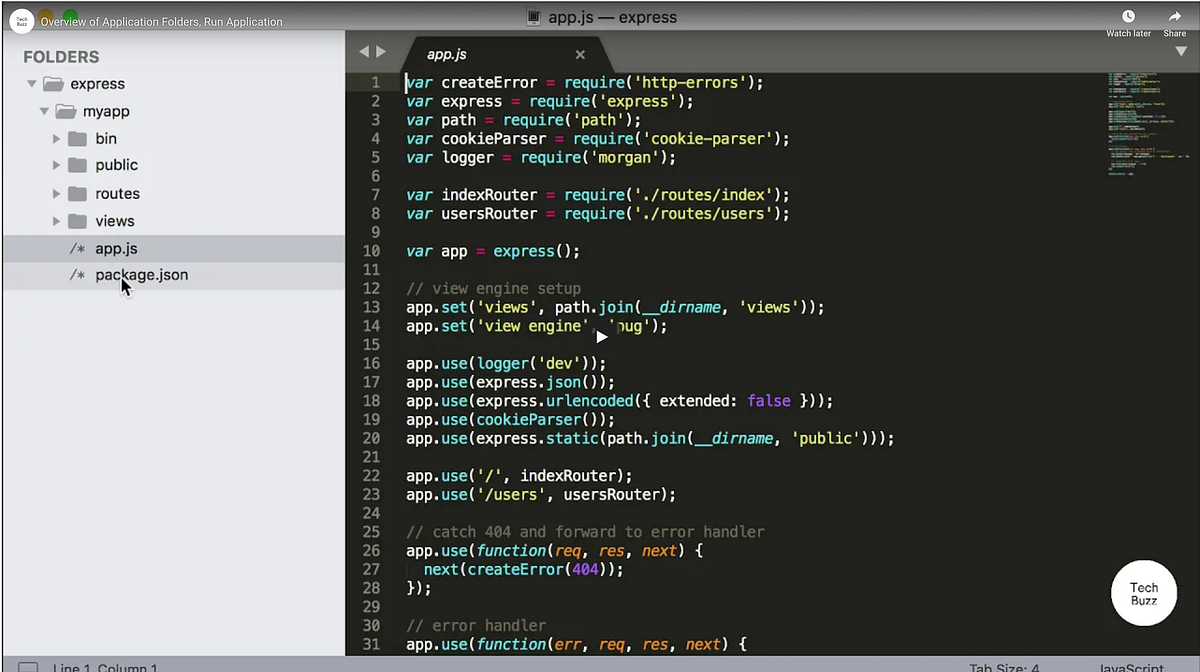Expand the public folder triangle
Viewport: 1200px width, 672px height.
pyautogui.click(x=57, y=166)
